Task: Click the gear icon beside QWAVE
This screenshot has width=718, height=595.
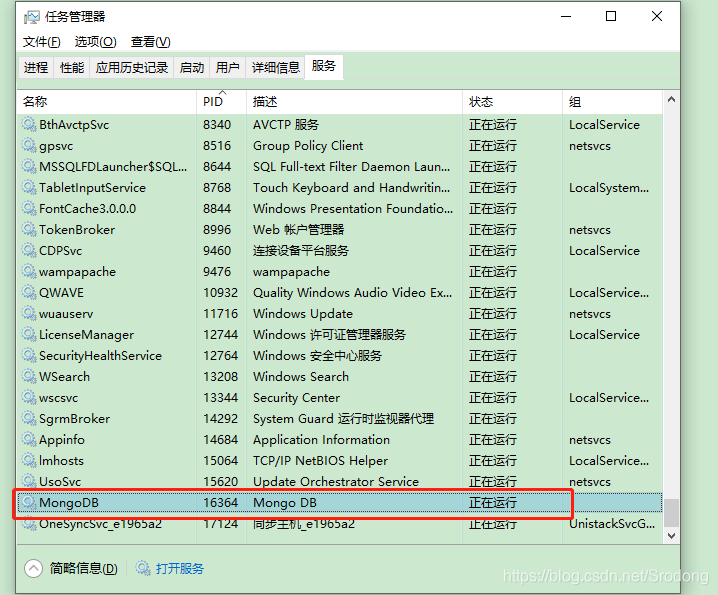Action: [x=29, y=292]
